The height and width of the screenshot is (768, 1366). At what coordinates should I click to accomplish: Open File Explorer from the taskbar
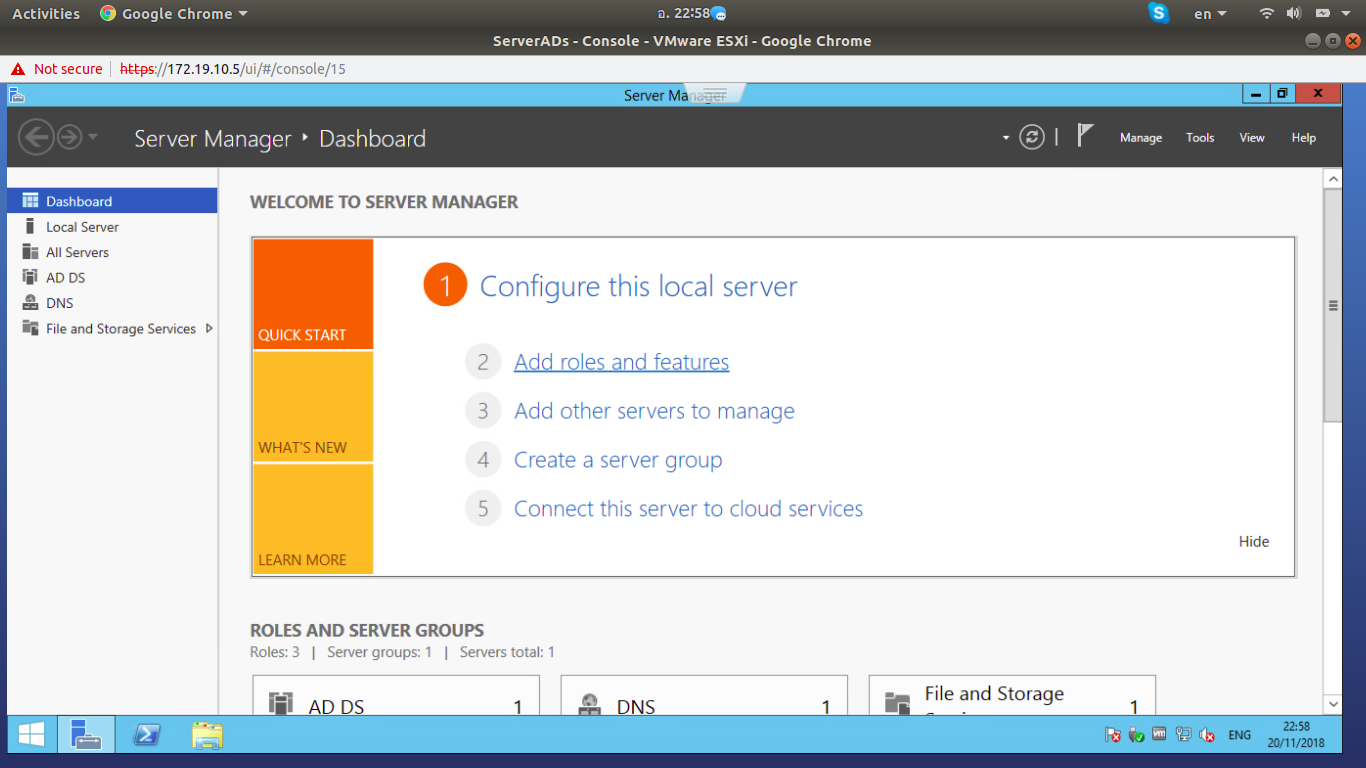tap(207, 735)
